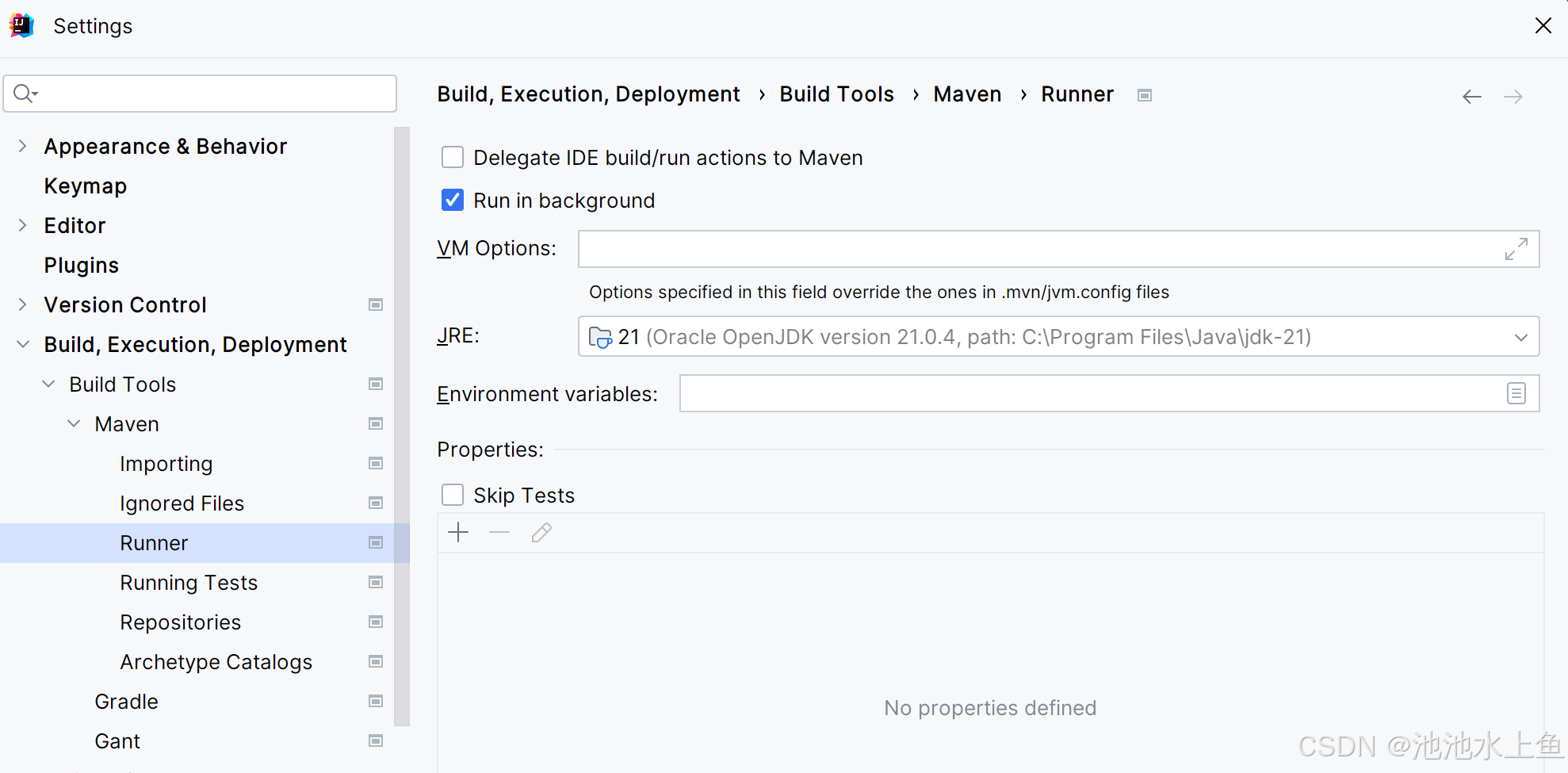1568x773 pixels.
Task: Click the Editor label in tree
Action: [x=75, y=226]
